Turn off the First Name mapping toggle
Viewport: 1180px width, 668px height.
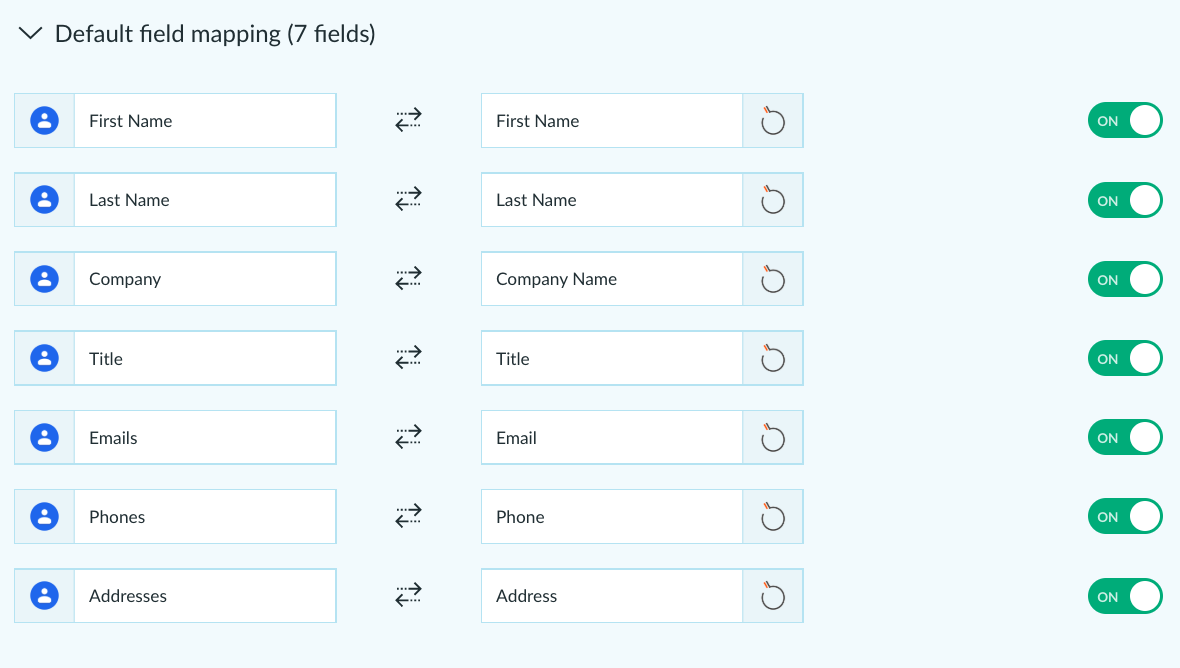click(x=1125, y=120)
